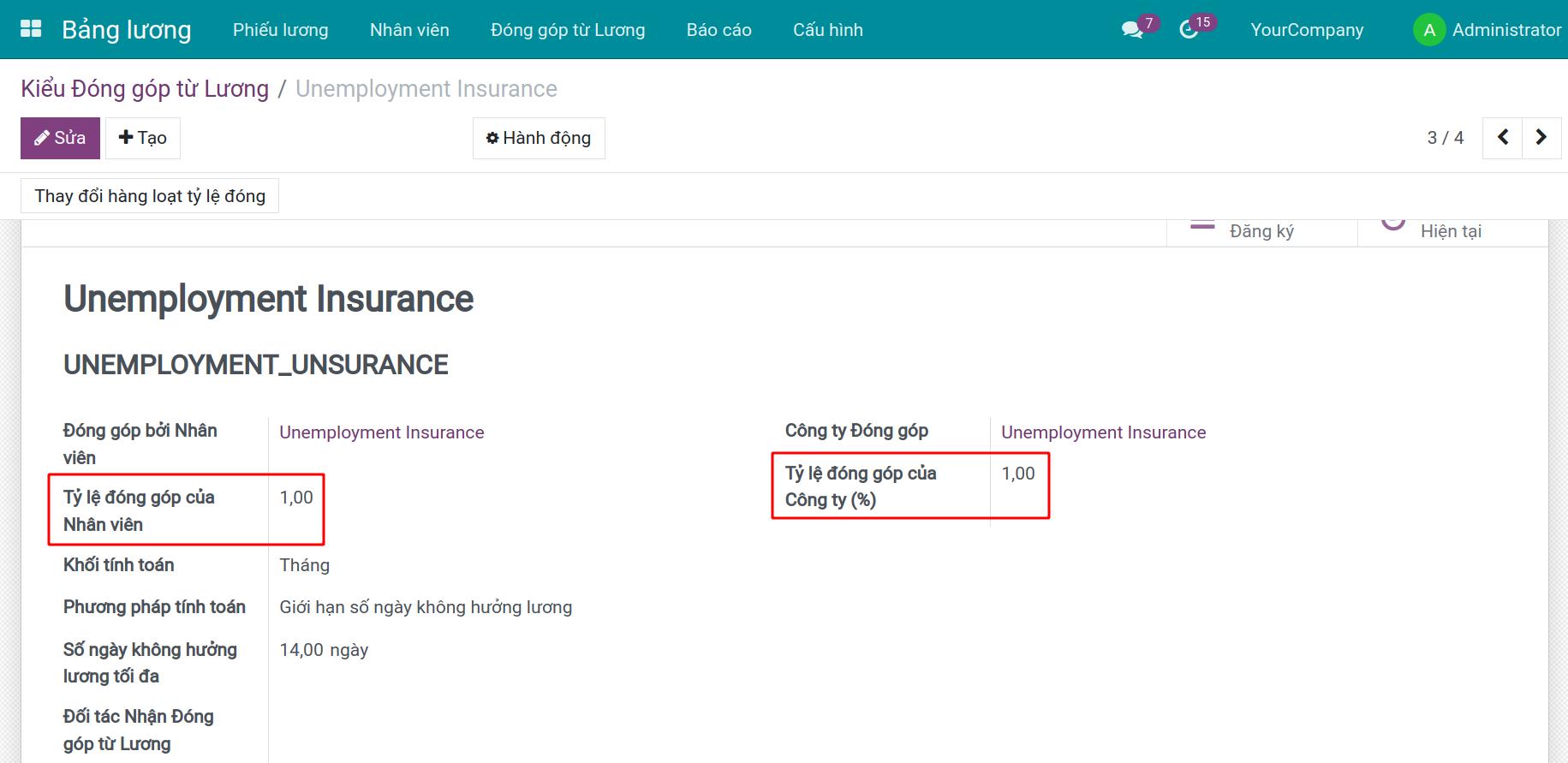
Task: Click the 3 / 4 pager counter
Action: [1445, 138]
